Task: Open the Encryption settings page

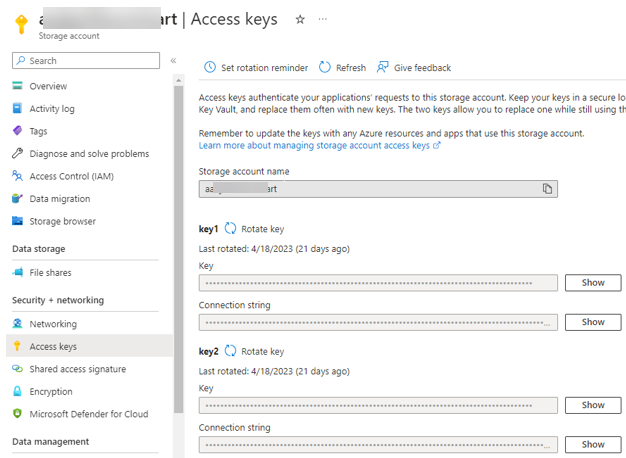Action: pyautogui.click(x=51, y=392)
